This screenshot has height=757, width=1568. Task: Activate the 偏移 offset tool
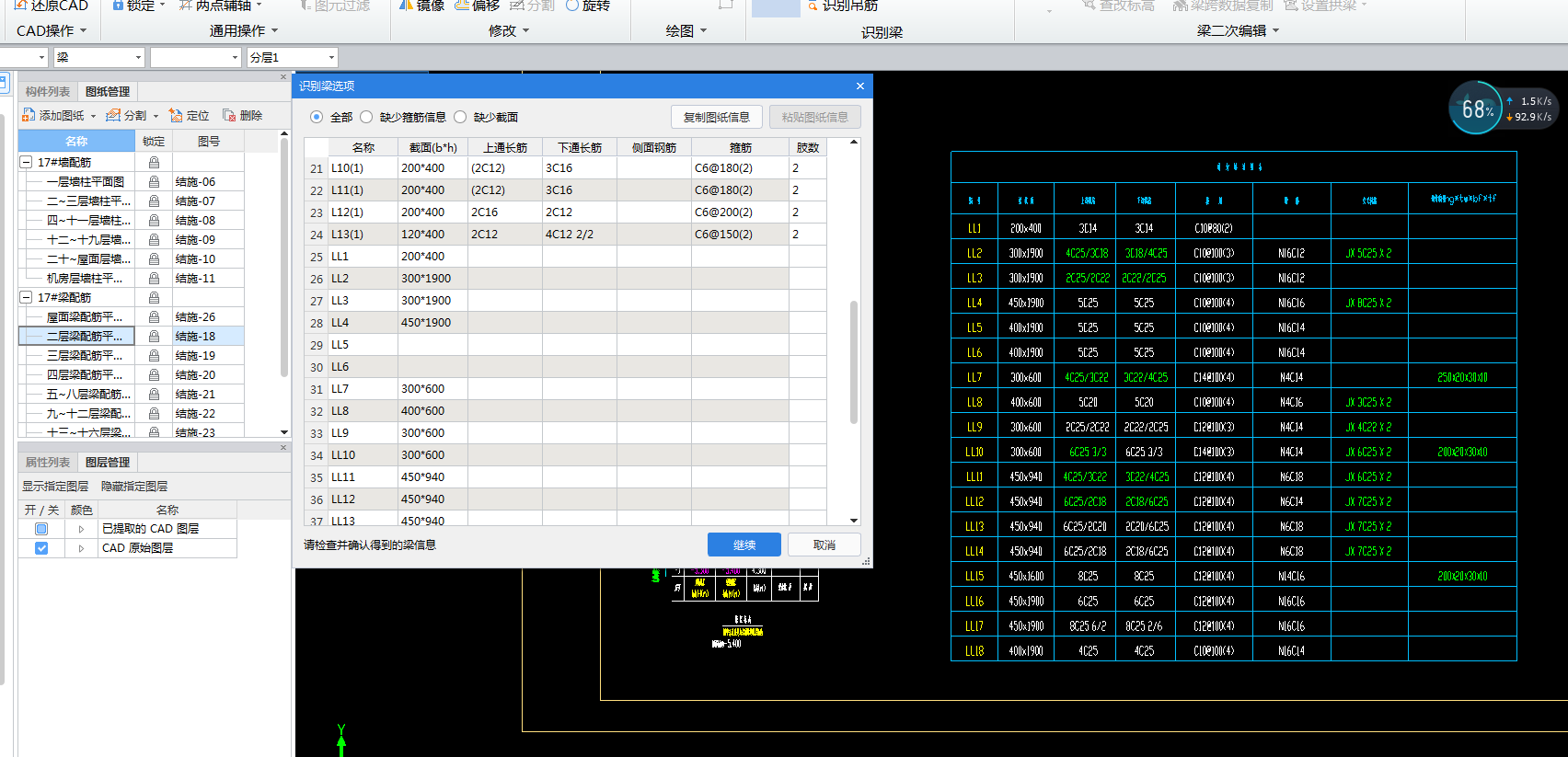(x=478, y=6)
